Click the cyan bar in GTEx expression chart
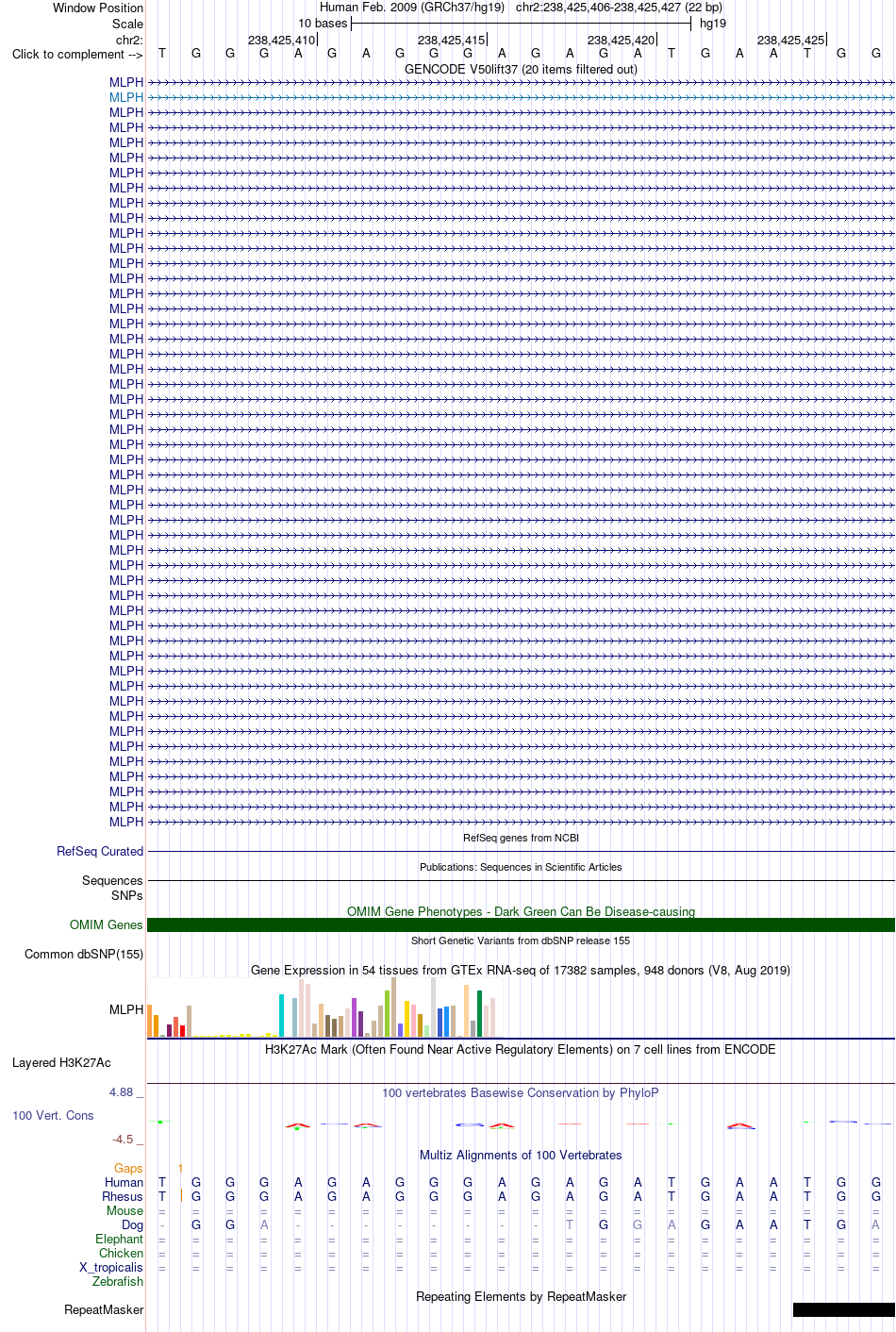This screenshot has width=896, height=1332. [x=281, y=1015]
